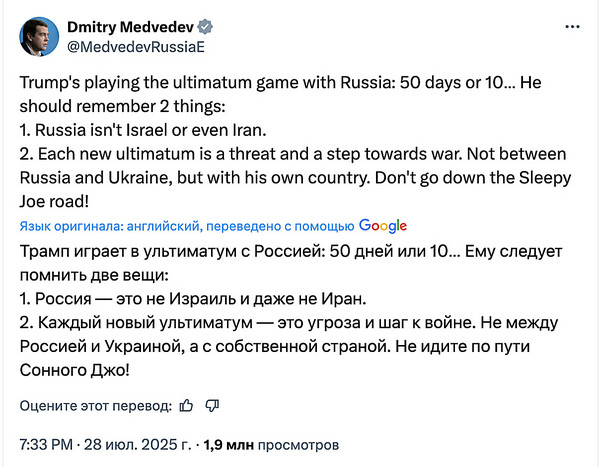Click the word 'просмотров' beside view count
This screenshot has height=467, width=600.
tap(298, 445)
